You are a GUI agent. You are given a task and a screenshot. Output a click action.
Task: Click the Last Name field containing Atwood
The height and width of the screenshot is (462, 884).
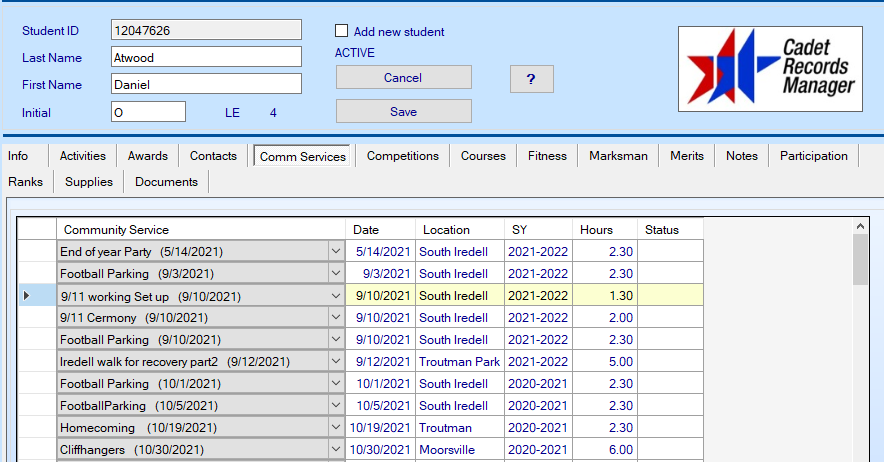(205, 58)
